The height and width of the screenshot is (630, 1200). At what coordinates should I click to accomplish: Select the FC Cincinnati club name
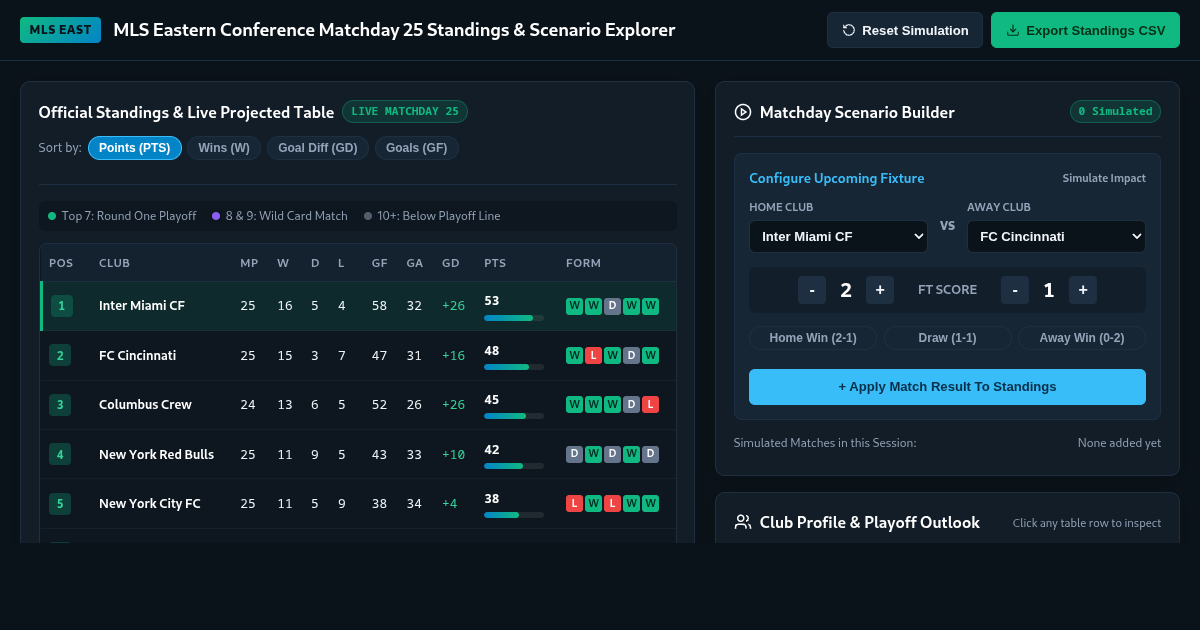[138, 355]
